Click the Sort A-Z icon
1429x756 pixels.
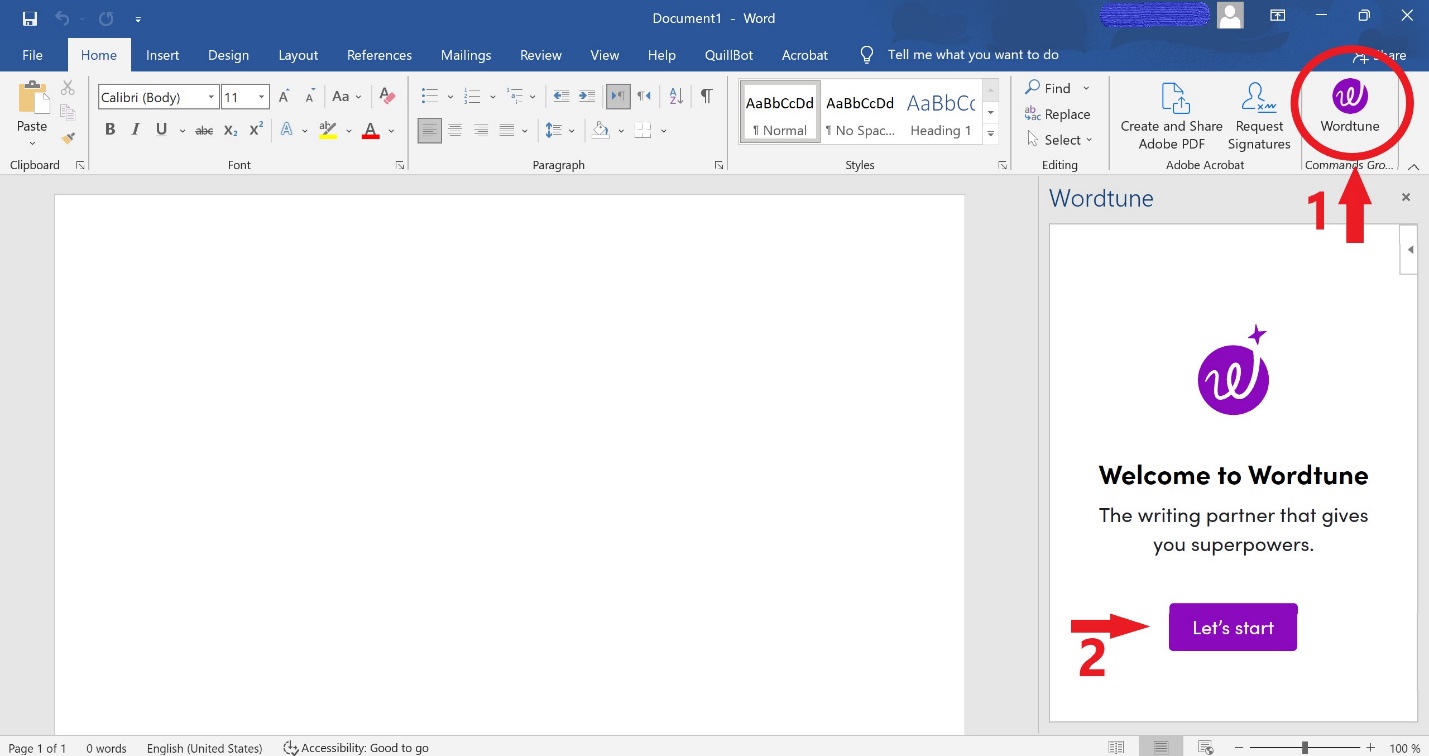(676, 97)
